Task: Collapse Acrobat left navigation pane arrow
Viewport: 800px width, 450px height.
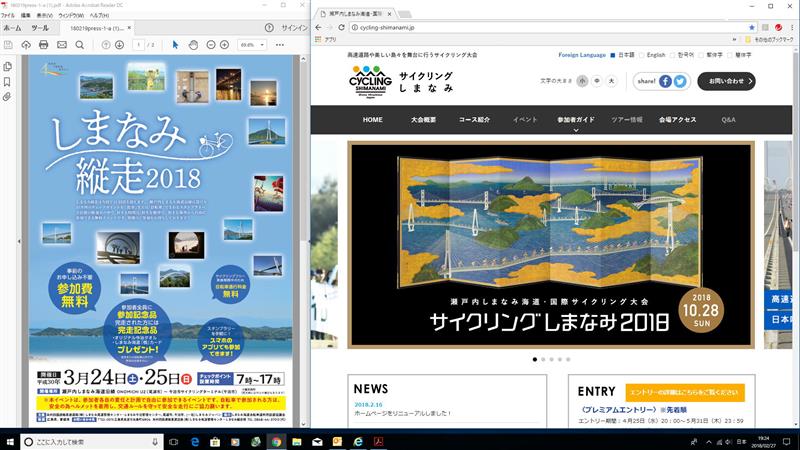Action: pos(19,241)
